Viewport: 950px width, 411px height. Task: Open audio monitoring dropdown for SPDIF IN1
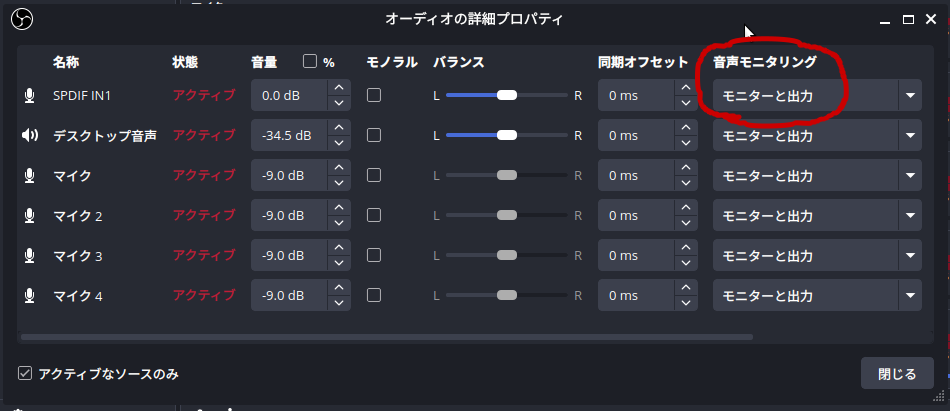tap(816, 96)
